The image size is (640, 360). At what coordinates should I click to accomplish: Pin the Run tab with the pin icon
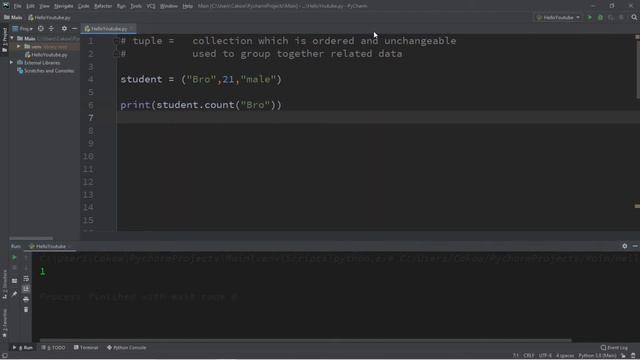point(14,294)
